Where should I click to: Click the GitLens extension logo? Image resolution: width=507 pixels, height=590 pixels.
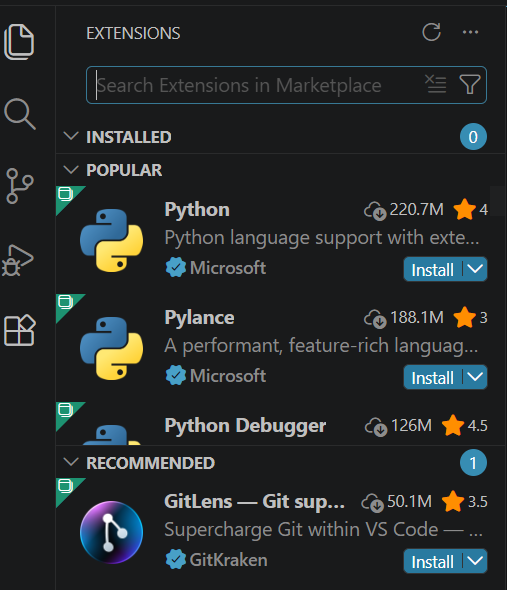point(111,532)
